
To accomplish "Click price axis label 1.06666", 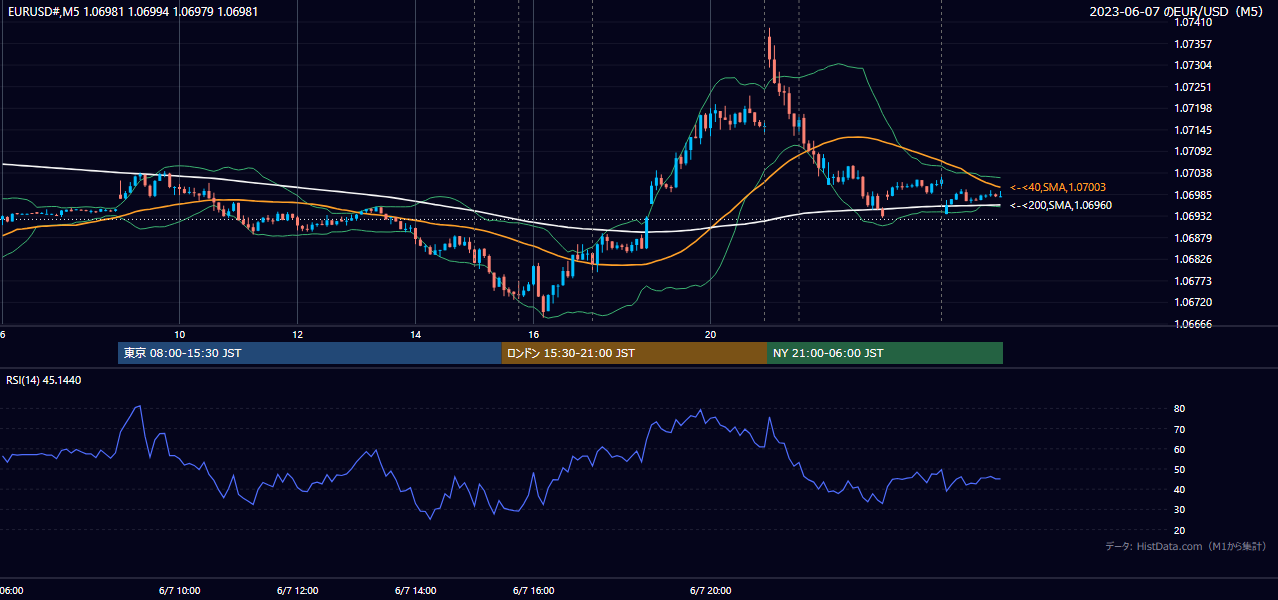I will 1194,324.
